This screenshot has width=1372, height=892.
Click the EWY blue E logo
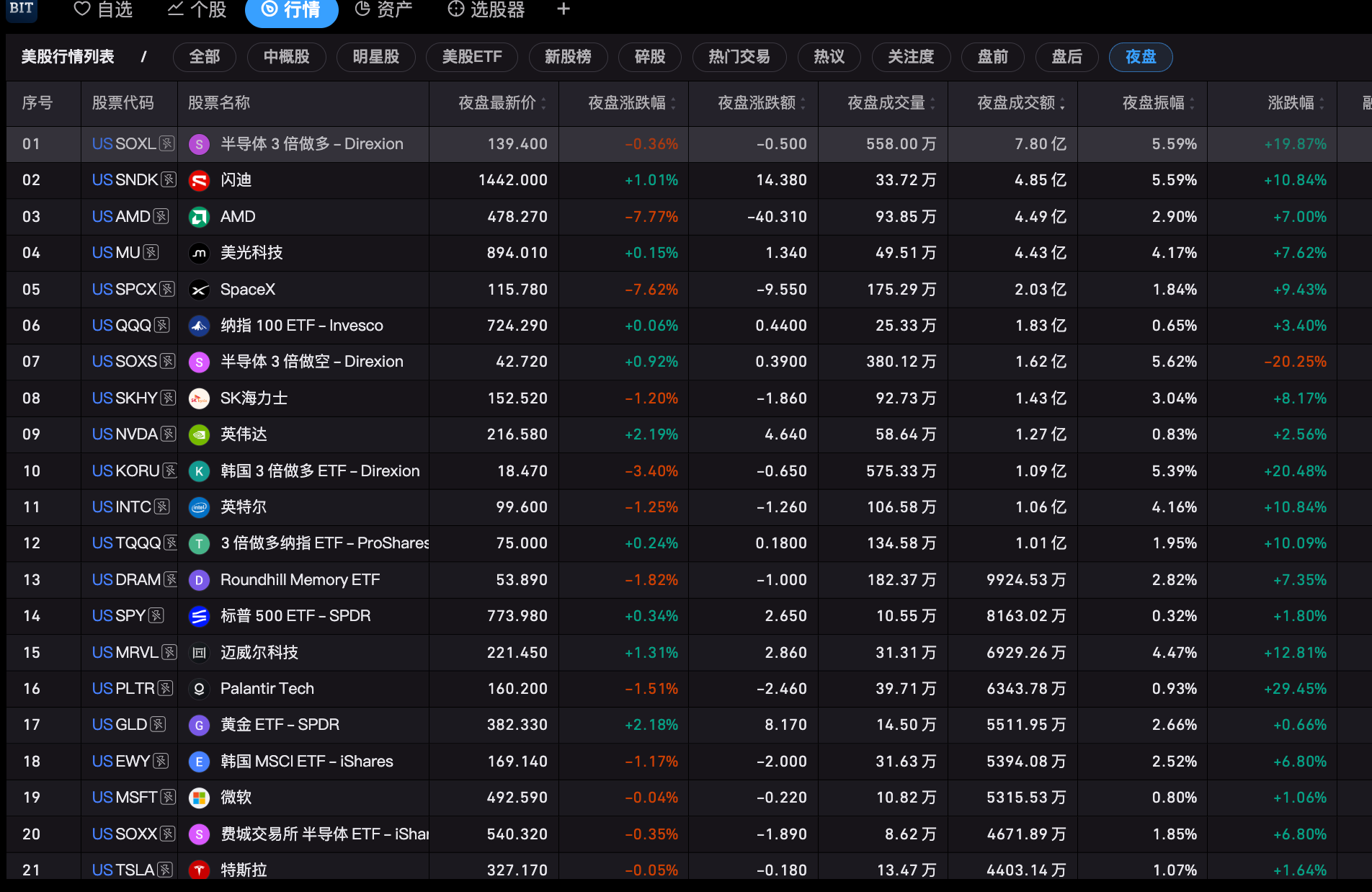click(x=199, y=762)
